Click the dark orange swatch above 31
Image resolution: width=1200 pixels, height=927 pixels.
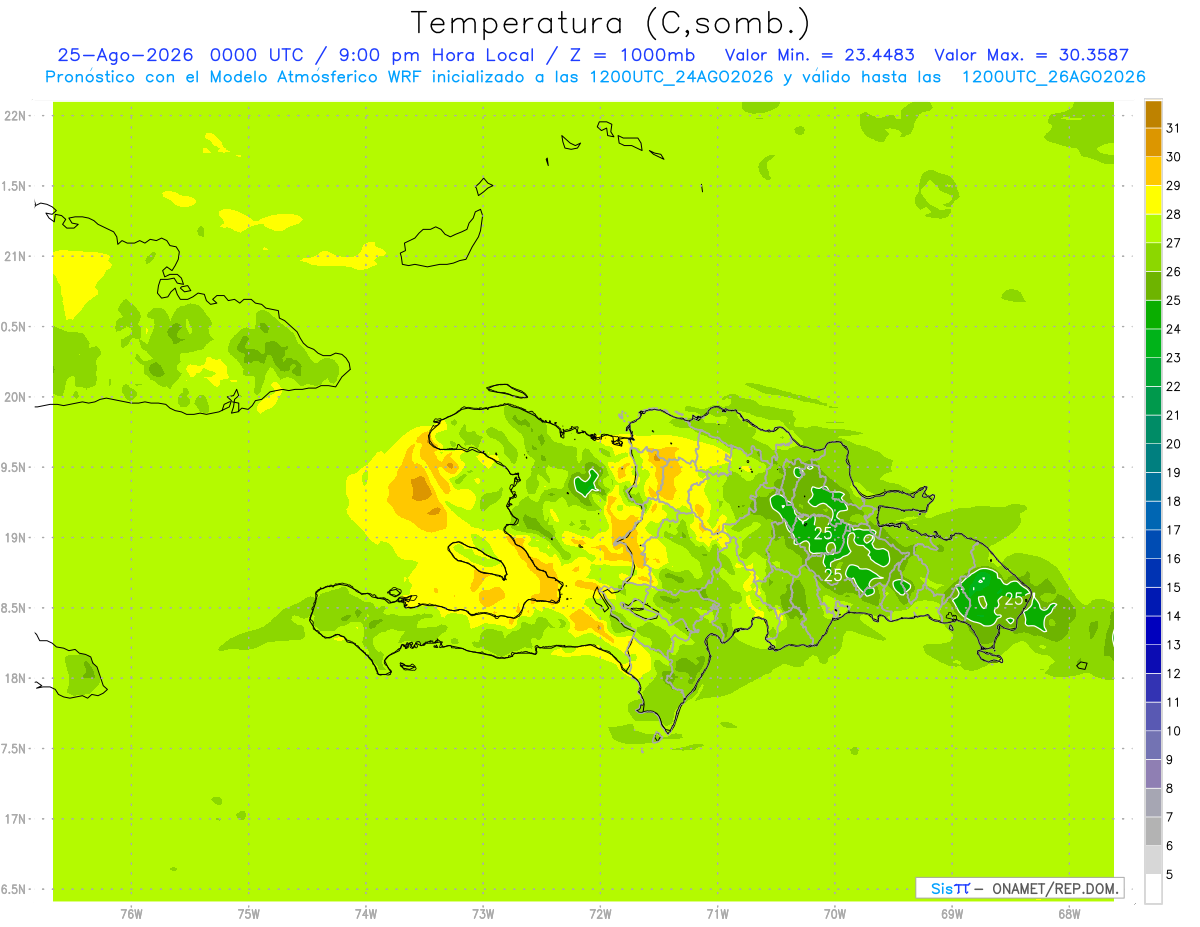(1153, 114)
